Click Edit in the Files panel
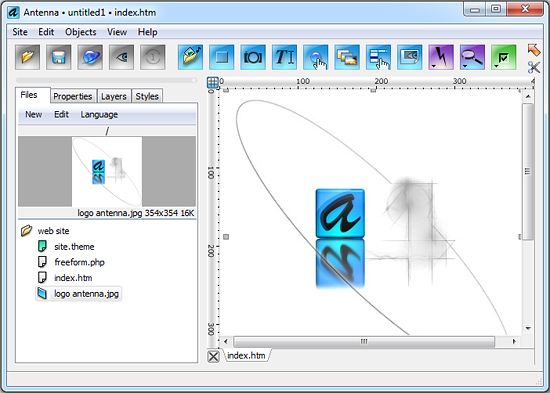Screen dimensions: 550x393 click(61, 114)
